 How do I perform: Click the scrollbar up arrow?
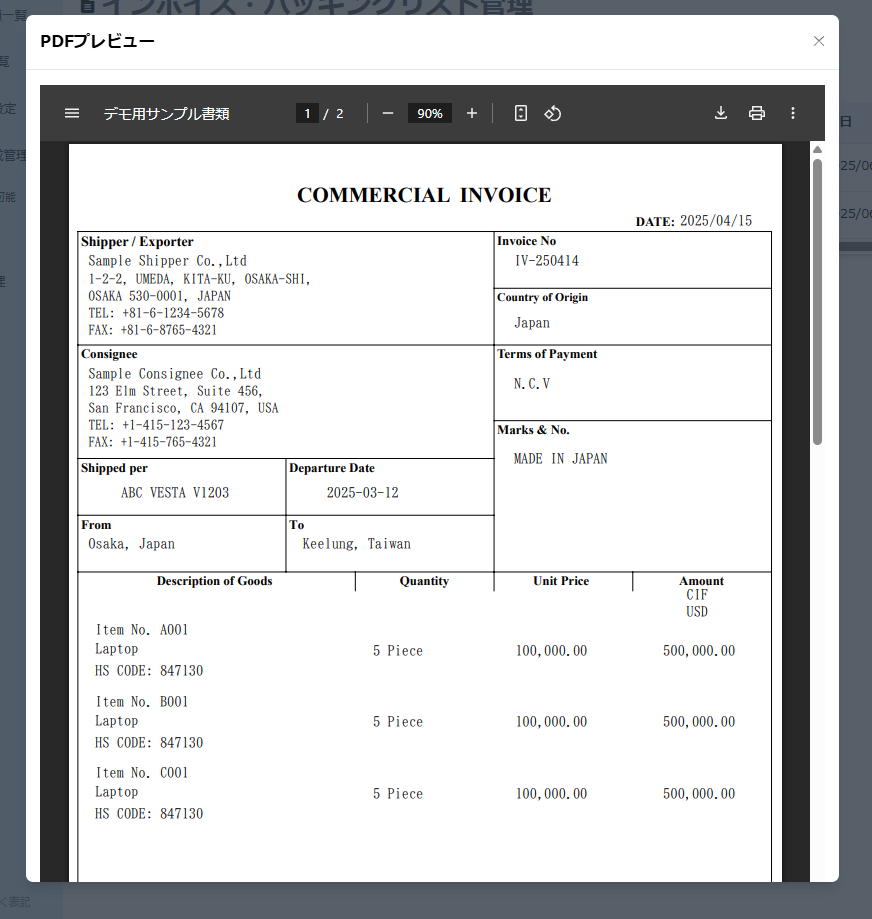pyautogui.click(x=817, y=150)
